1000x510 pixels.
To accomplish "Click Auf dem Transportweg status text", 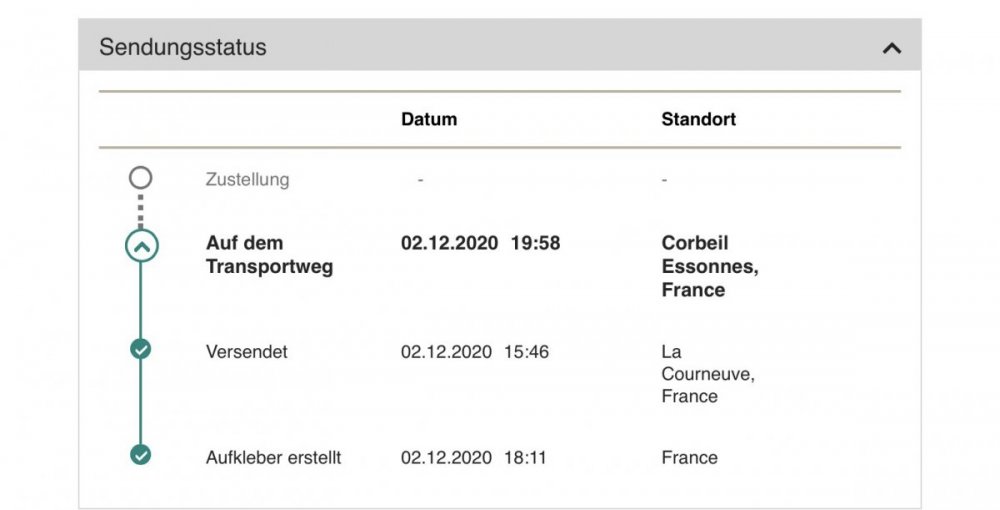I will (269, 254).
